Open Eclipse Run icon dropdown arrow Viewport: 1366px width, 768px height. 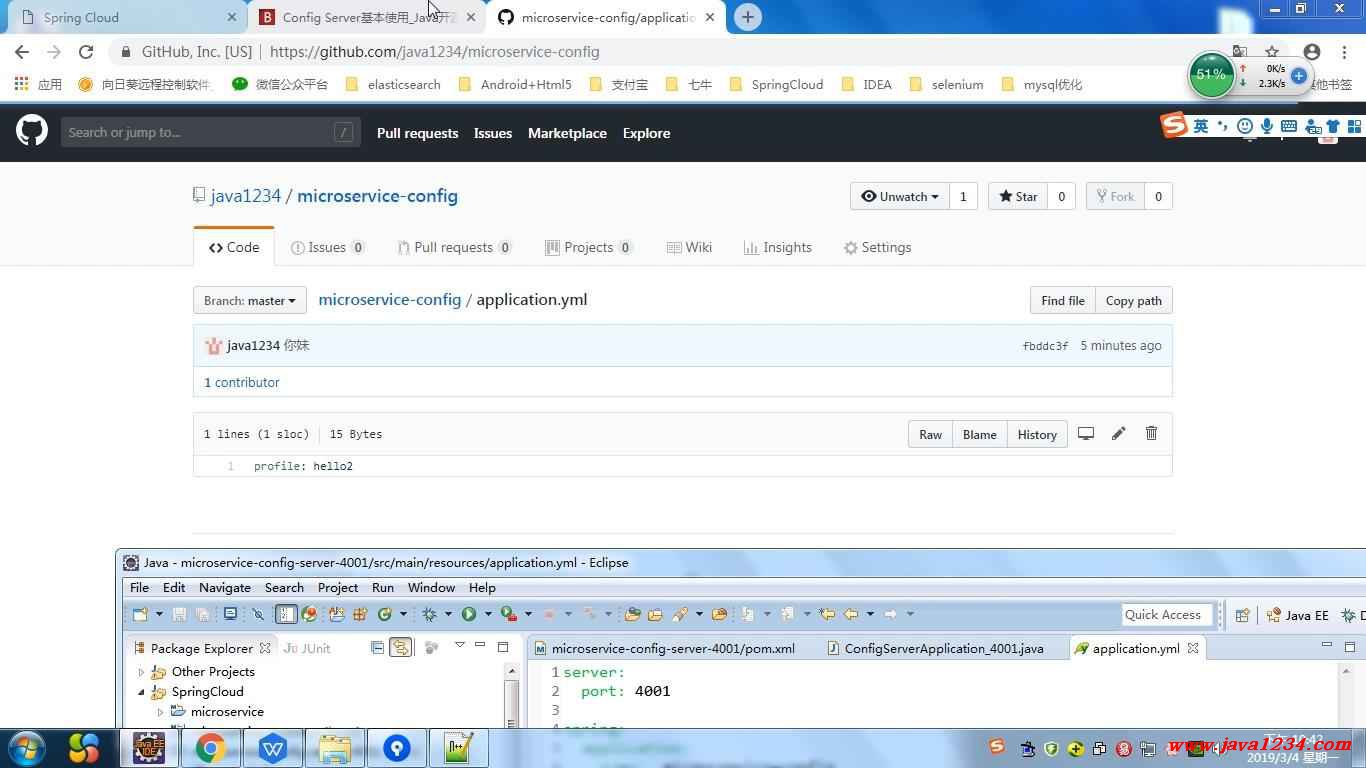pyautogui.click(x=488, y=614)
